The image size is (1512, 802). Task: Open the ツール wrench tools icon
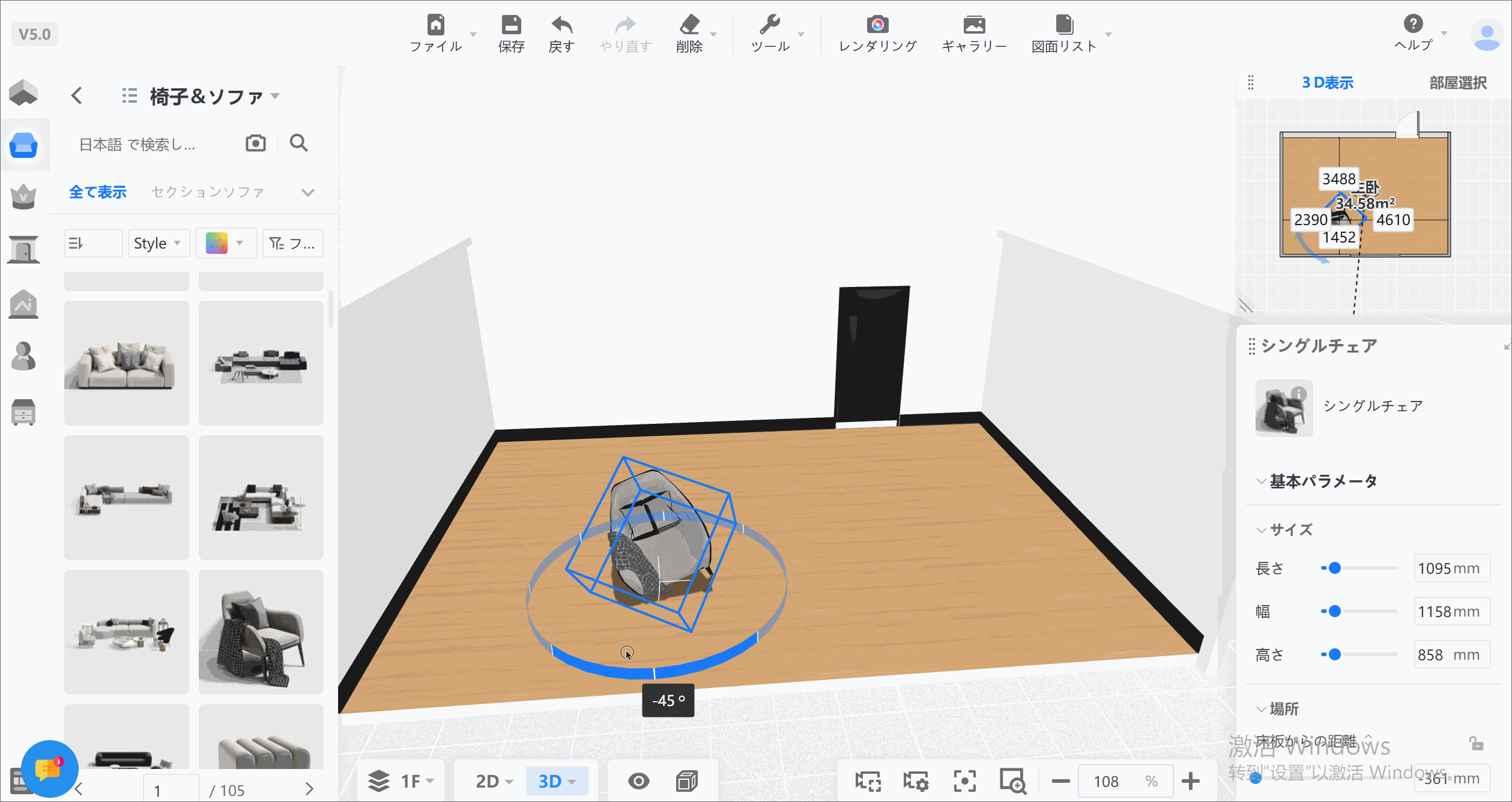770,25
